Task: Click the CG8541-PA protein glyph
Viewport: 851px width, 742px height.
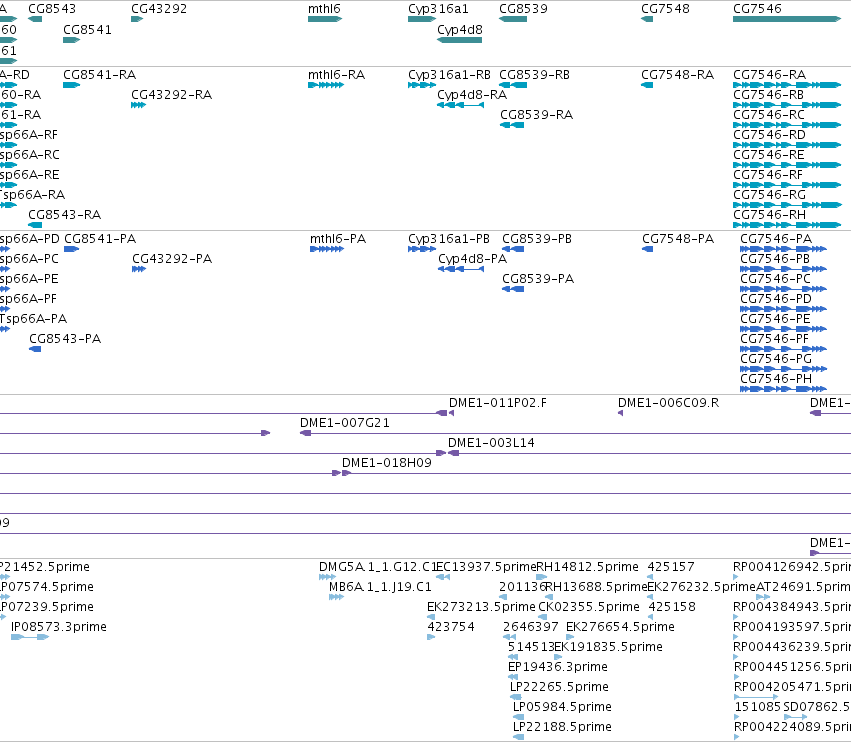Action: tap(72, 249)
